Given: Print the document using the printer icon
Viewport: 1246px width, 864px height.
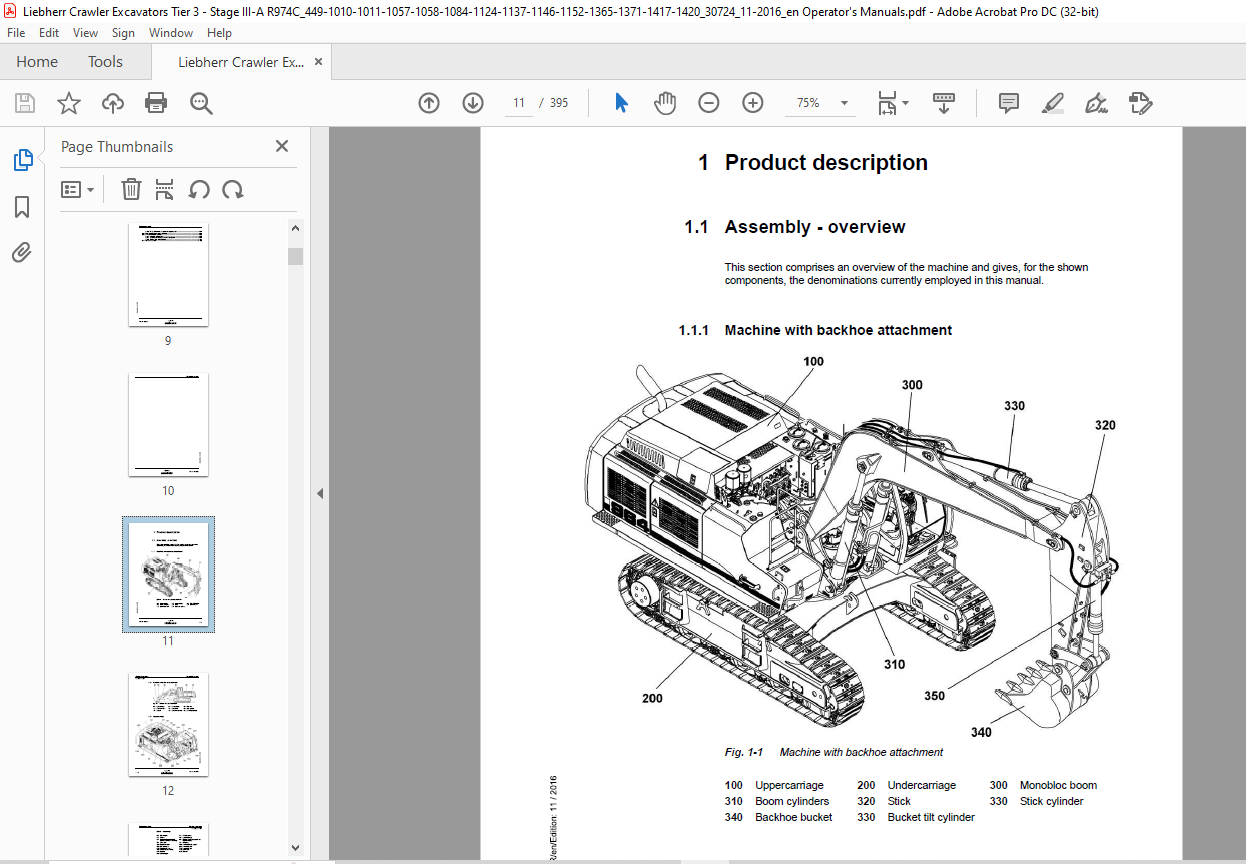Looking at the screenshot, I should [156, 103].
